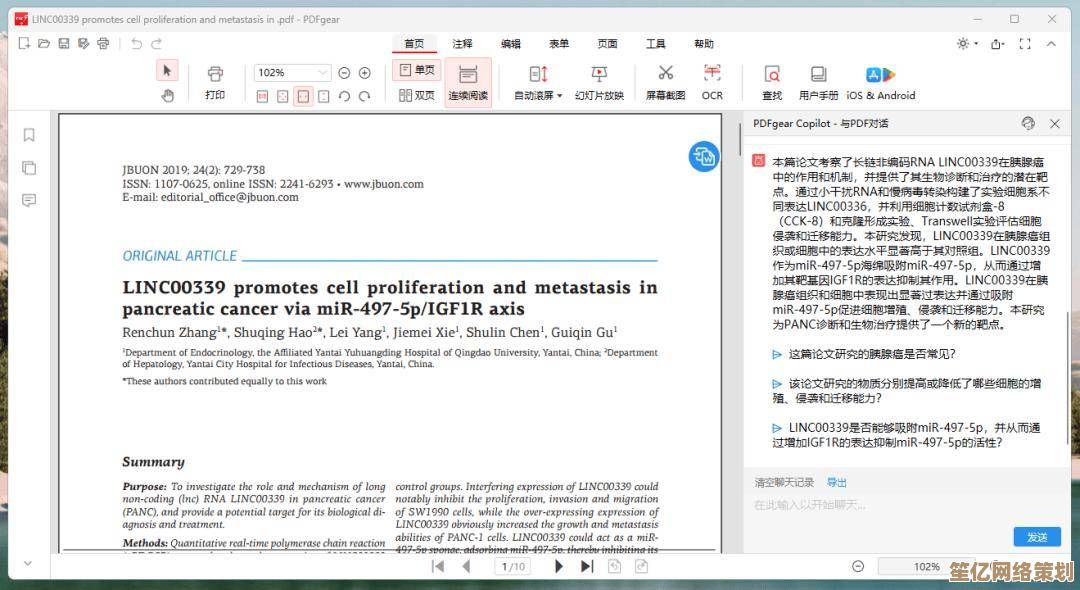The height and width of the screenshot is (590, 1080).
Task: Rotate page counterclockwise
Action: point(344,96)
